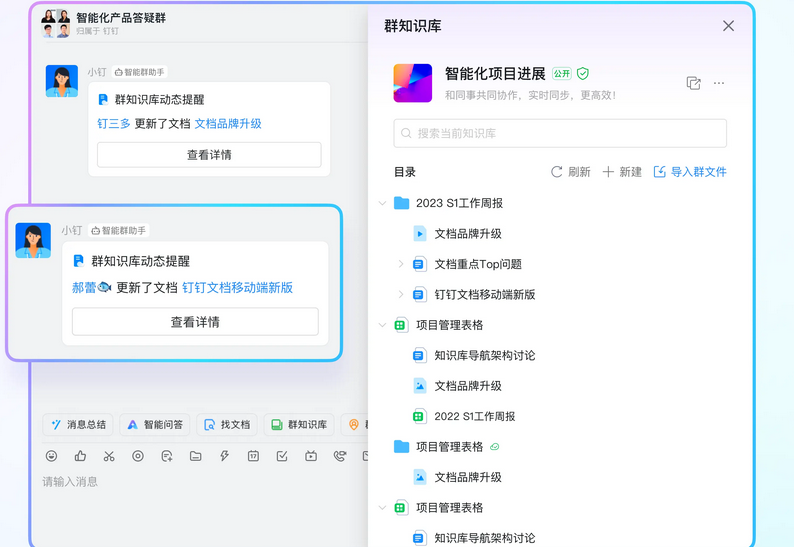Expand the 钉钉文档移动端新版 tree chevron

tap(401, 294)
